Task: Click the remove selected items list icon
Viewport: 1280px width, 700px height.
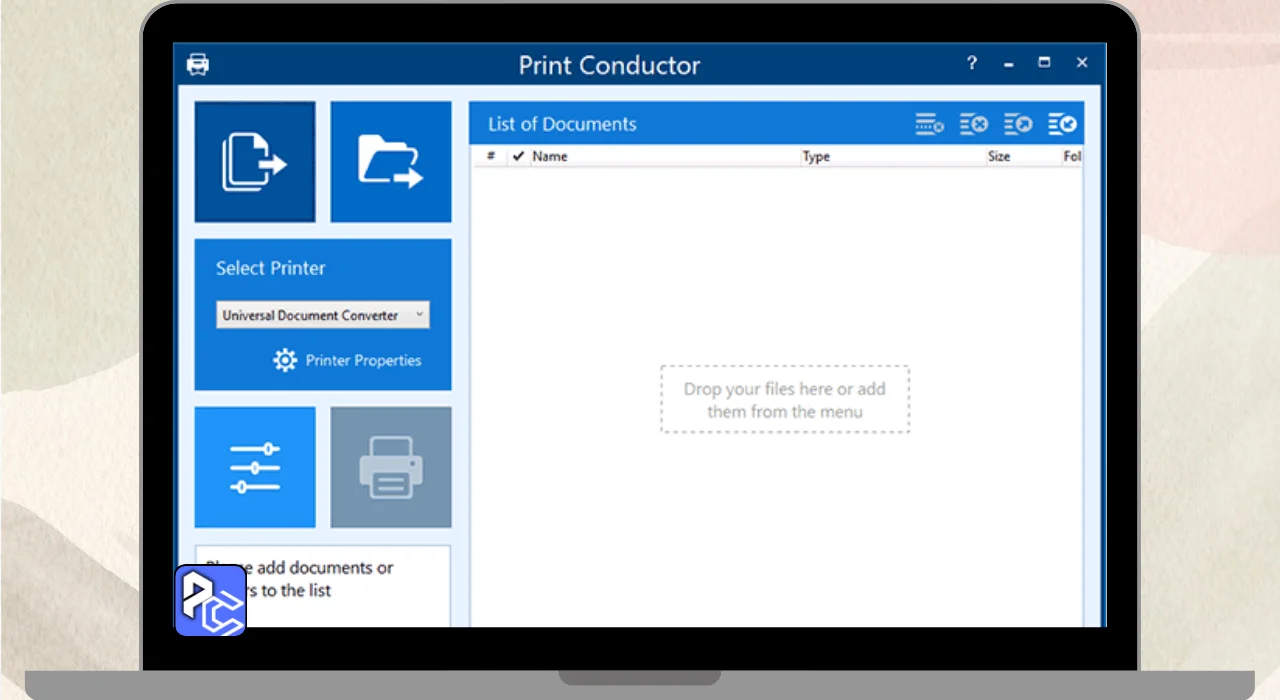Action: click(974, 124)
